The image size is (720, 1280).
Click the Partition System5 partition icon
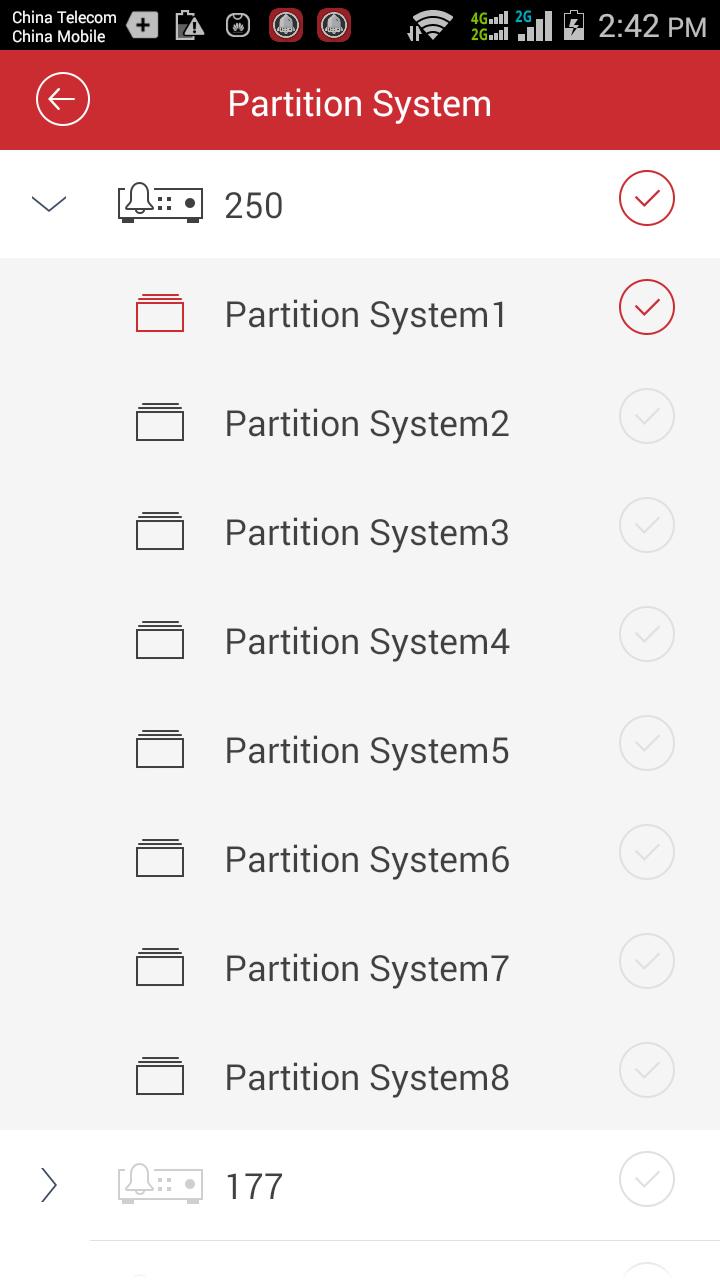coord(160,749)
